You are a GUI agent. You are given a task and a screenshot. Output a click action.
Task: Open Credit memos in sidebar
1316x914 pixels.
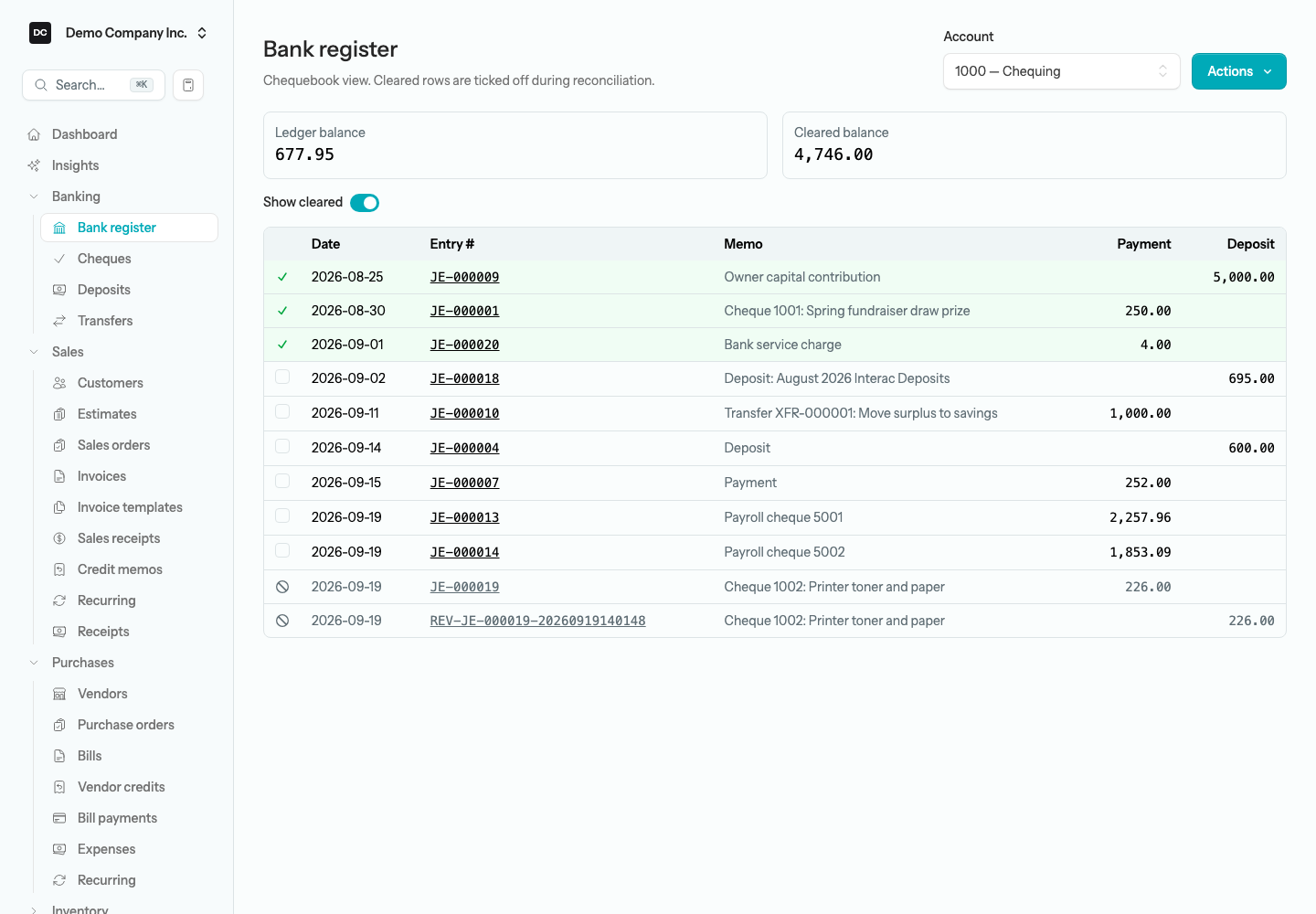pyautogui.click(x=129, y=569)
